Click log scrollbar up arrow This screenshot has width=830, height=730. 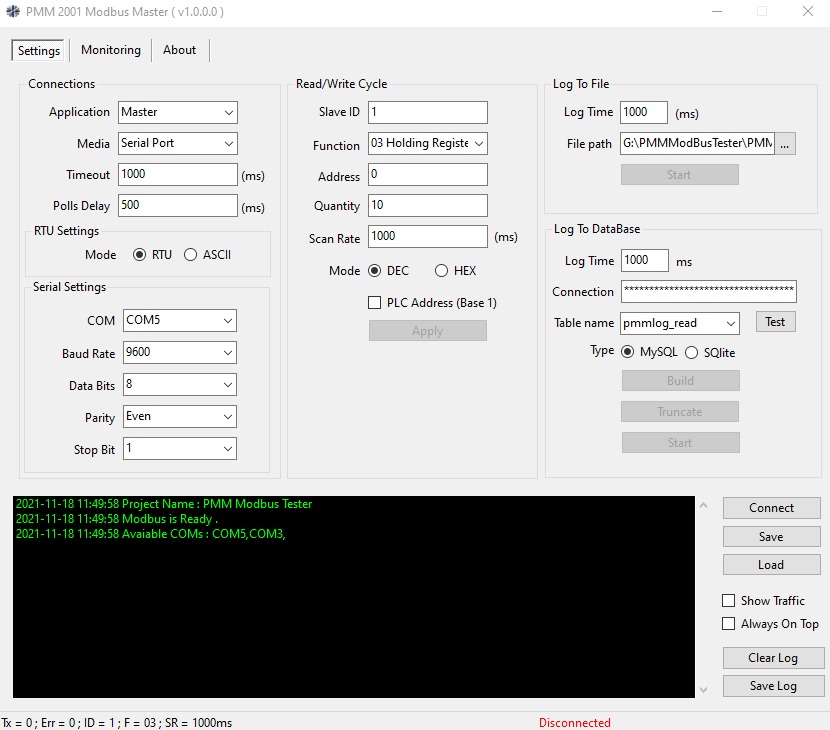coord(703,505)
